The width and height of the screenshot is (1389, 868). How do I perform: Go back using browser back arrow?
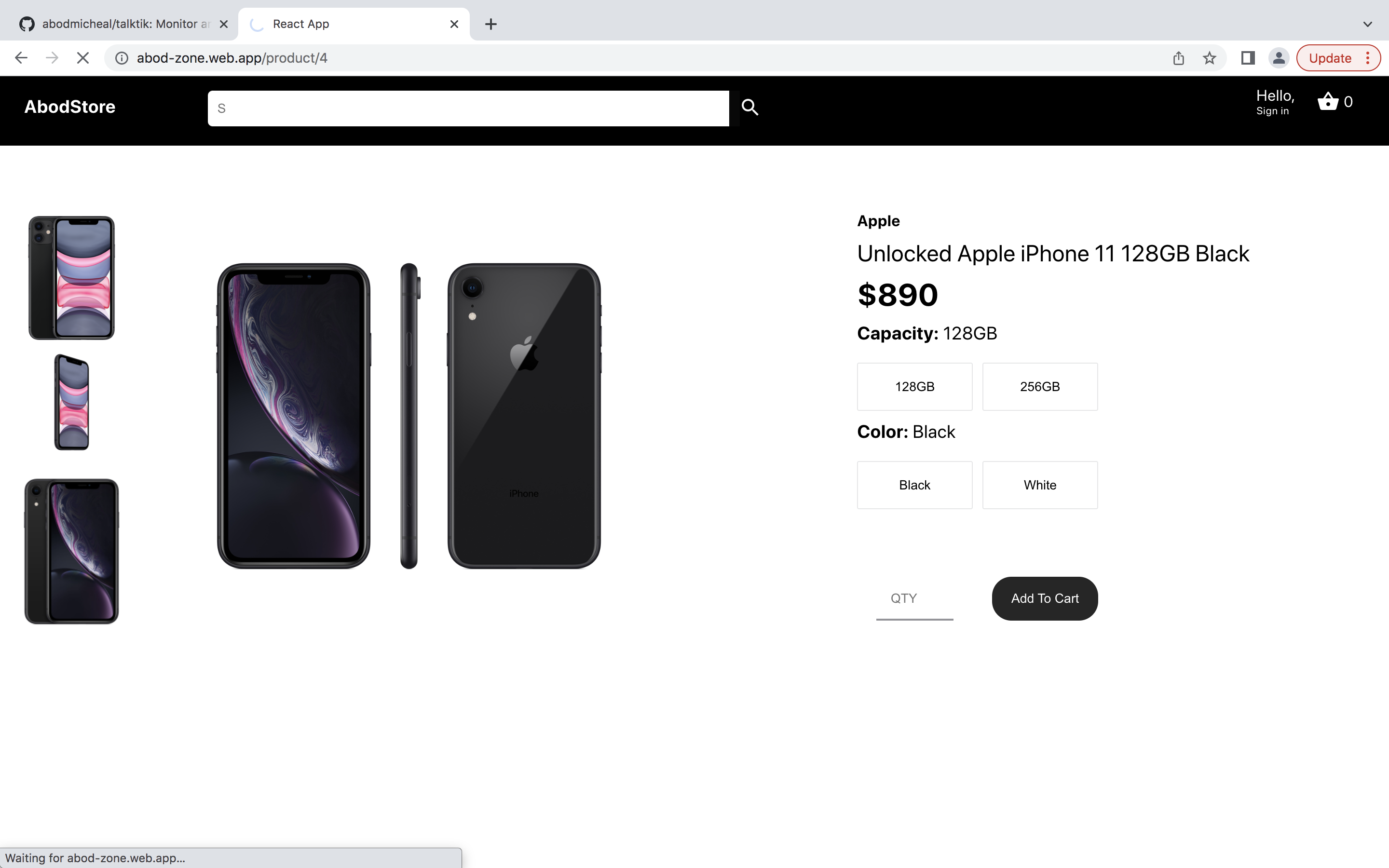(x=21, y=58)
